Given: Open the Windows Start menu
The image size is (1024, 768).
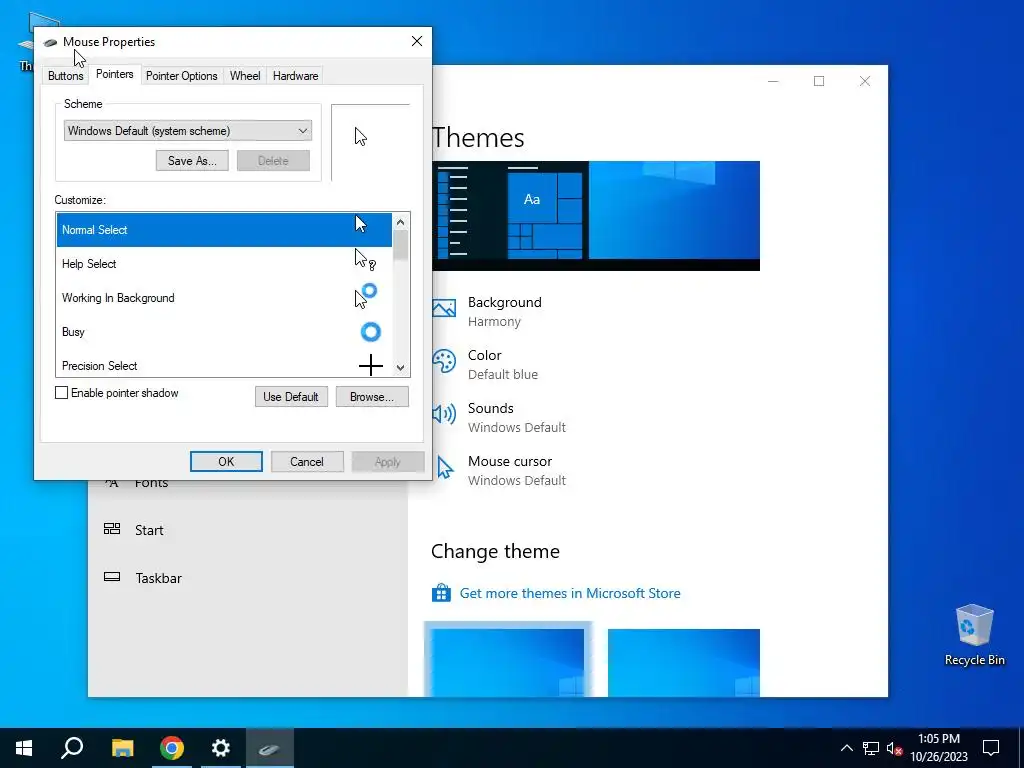Looking at the screenshot, I should click(24, 748).
